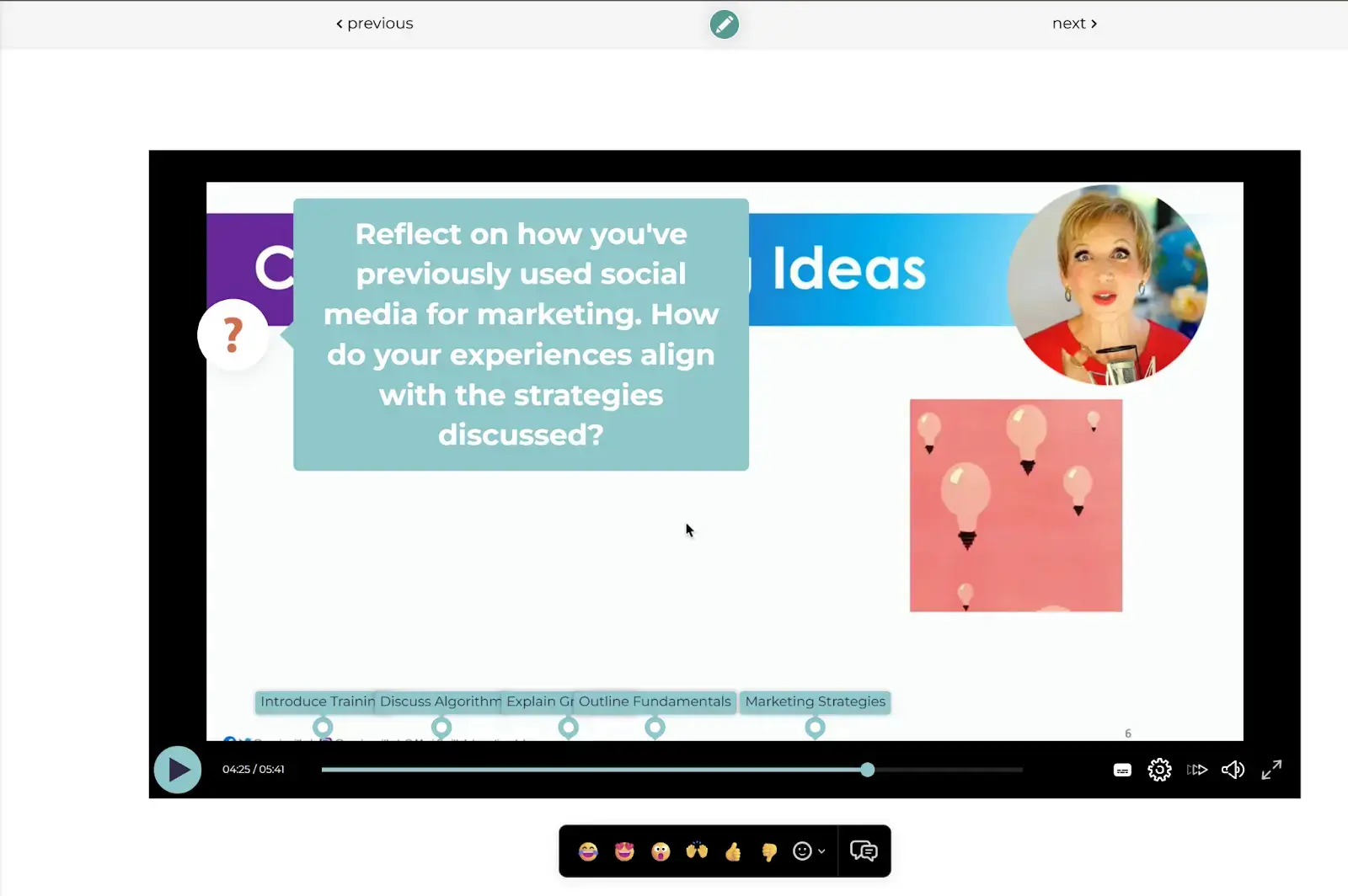Click the pencil edit icon at top center
This screenshot has width=1348, height=896.
coord(725,24)
